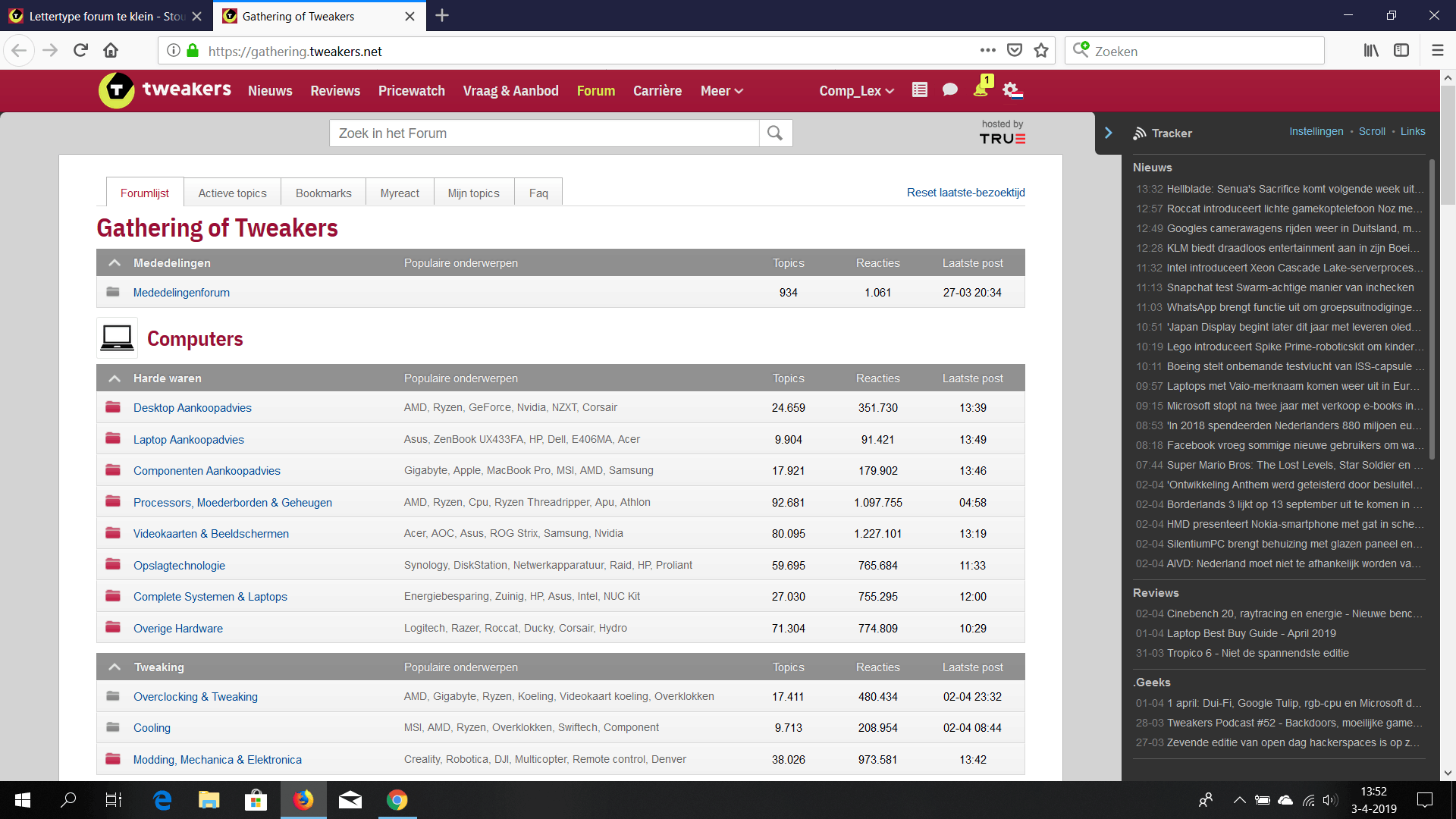Click the Zoek in het Forum field
Image resolution: width=1456 pixels, height=819 pixels.
(544, 133)
